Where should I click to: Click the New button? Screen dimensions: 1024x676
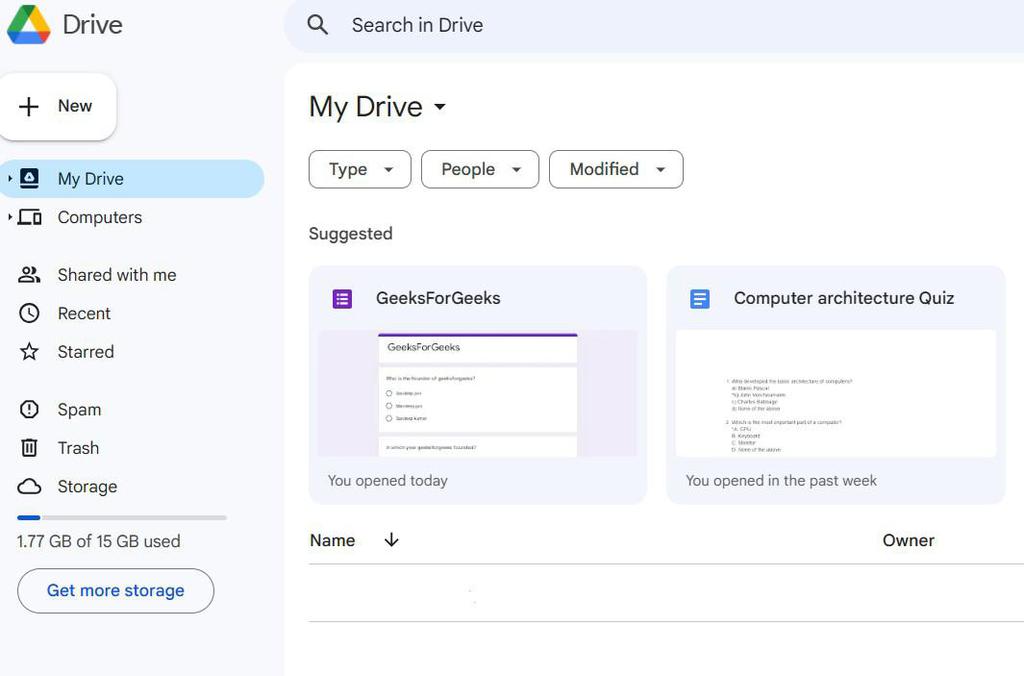(x=58, y=107)
